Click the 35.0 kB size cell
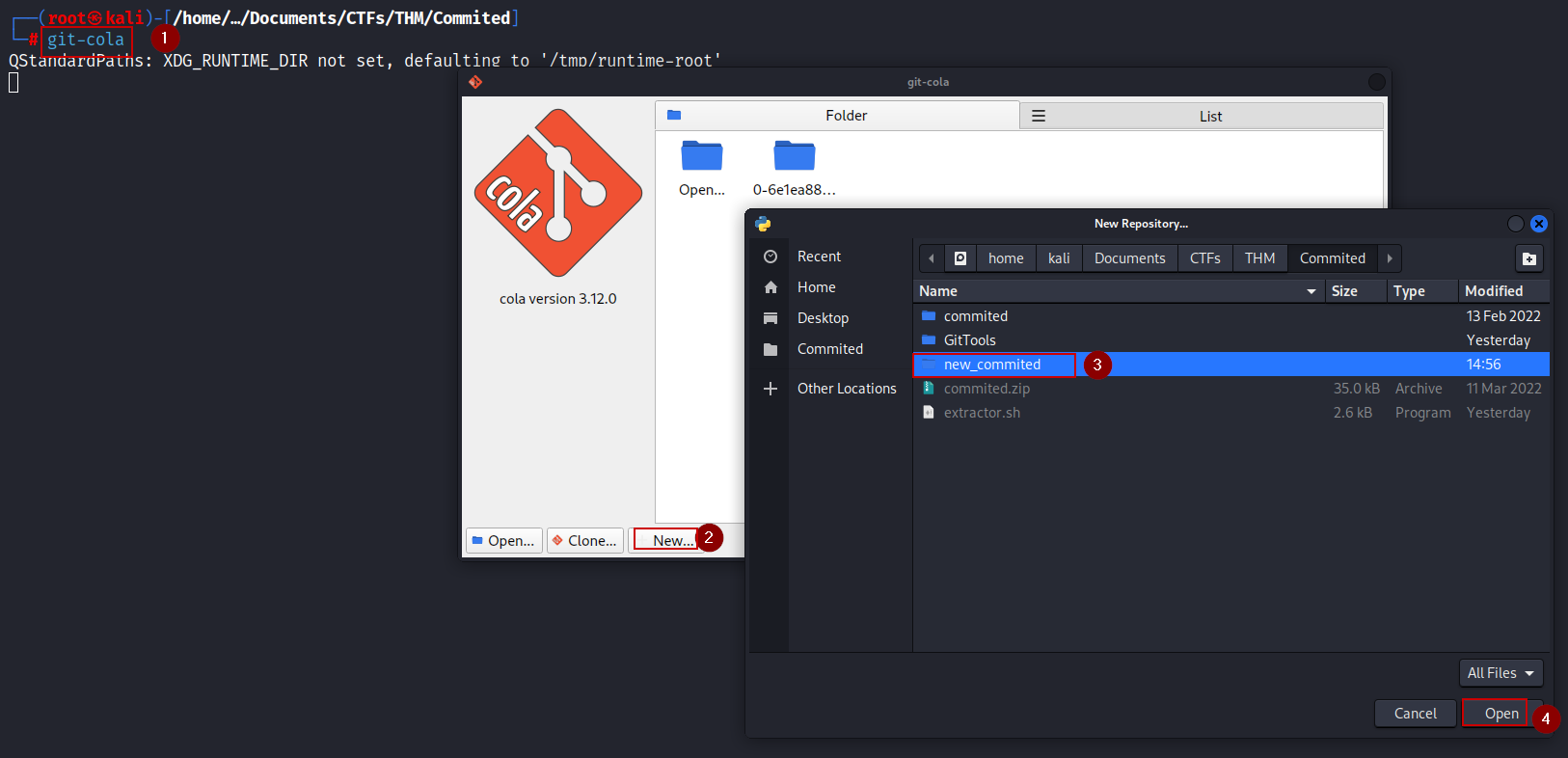Viewport: 1568px width, 758px height. click(x=1356, y=389)
